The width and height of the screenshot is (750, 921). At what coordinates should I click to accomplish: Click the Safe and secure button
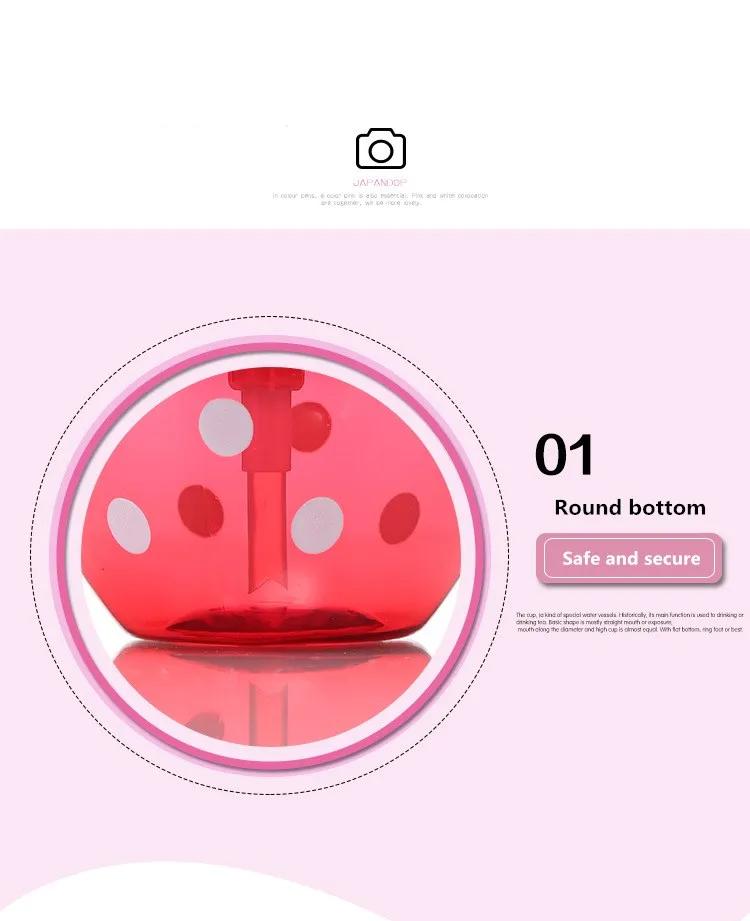630,558
